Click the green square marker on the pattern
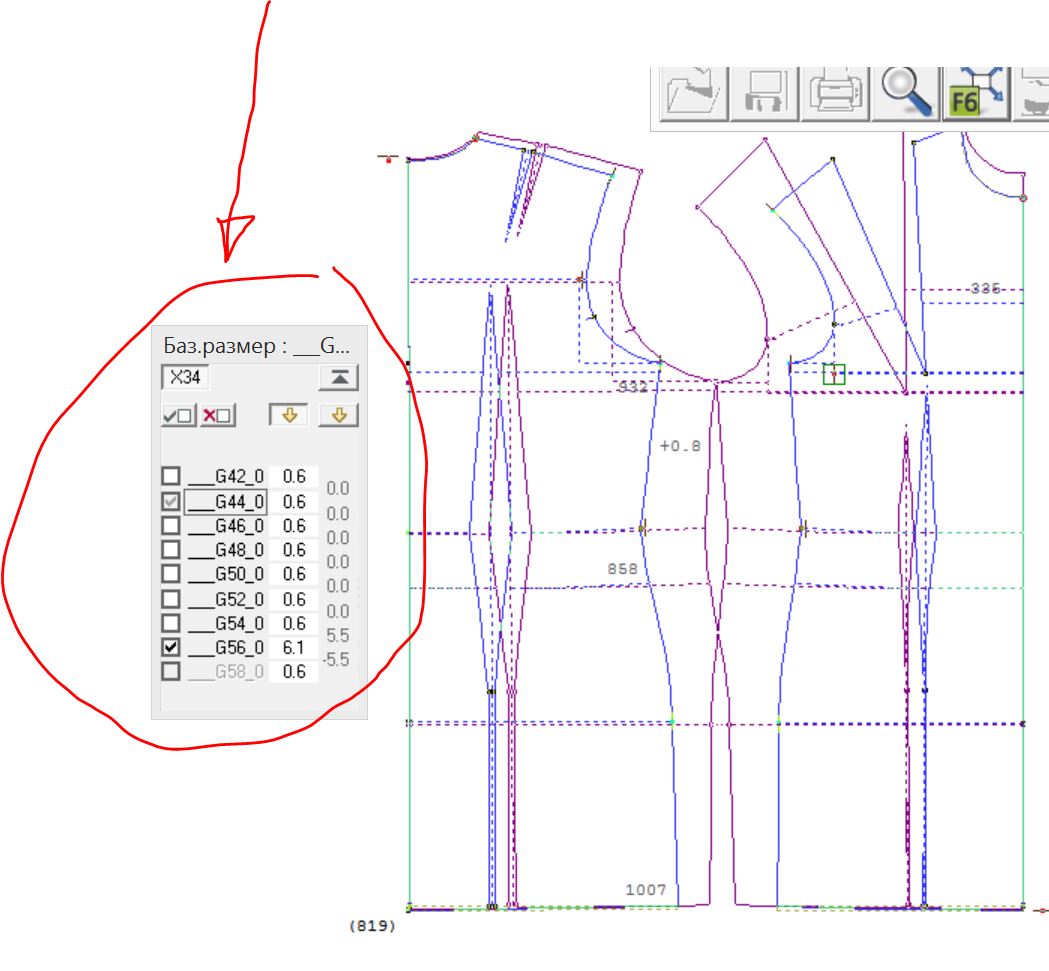This screenshot has height=971, width=1049. click(834, 374)
